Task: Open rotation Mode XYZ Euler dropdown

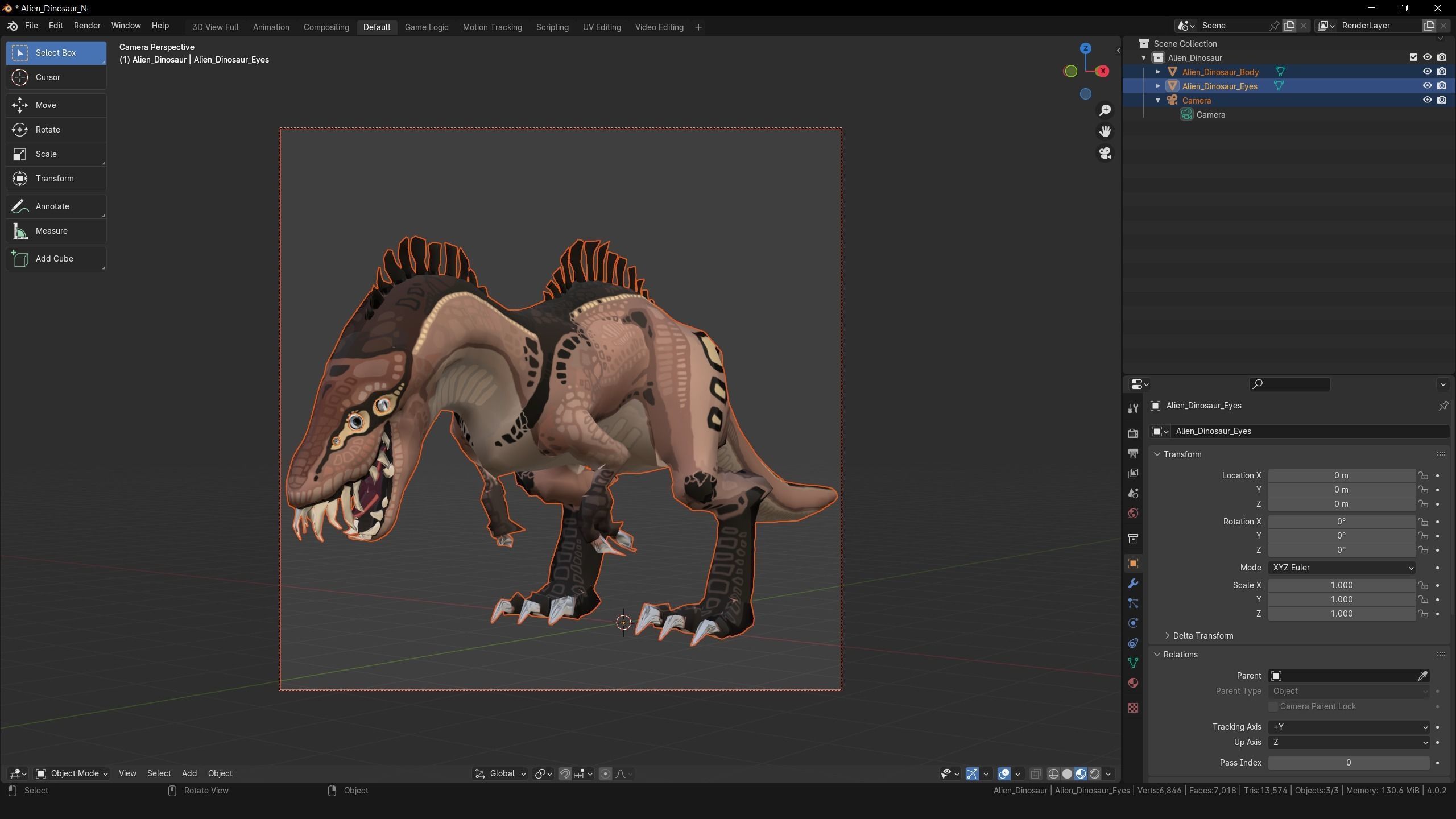Action: coord(1342,568)
